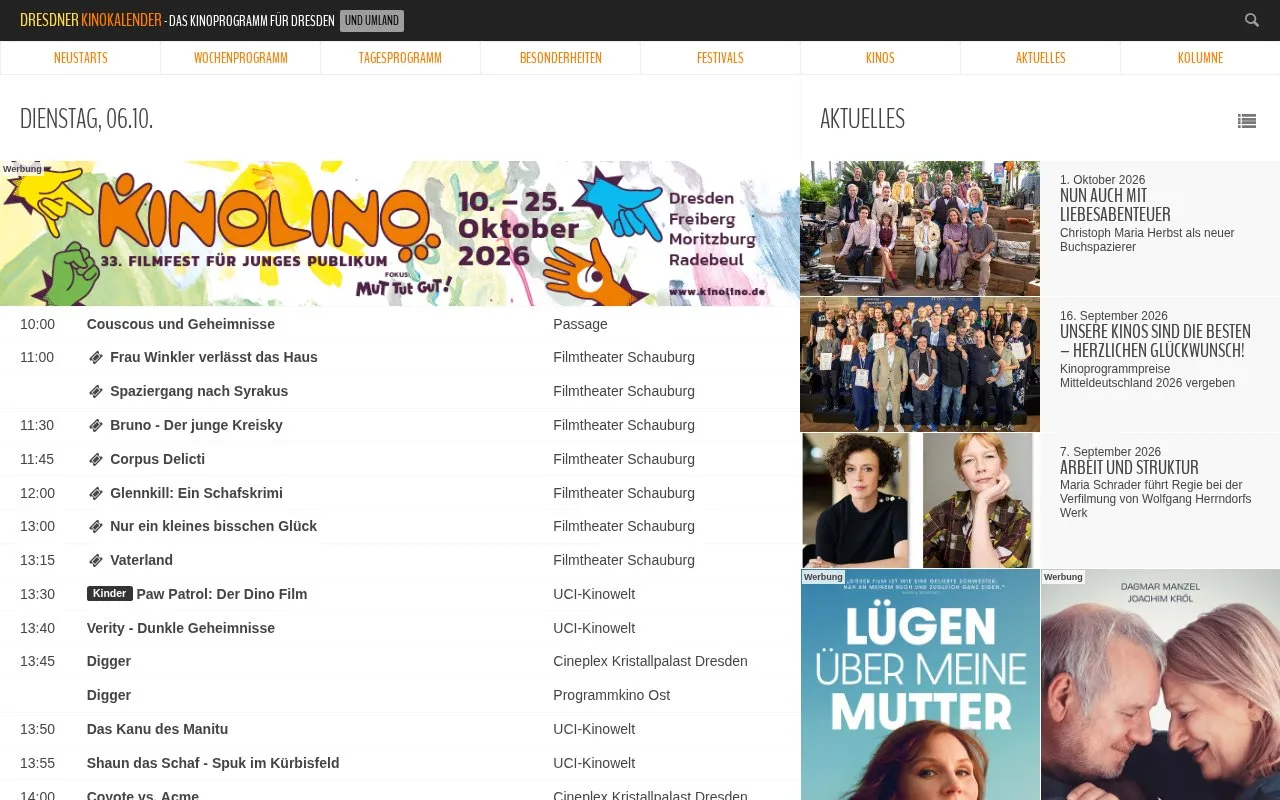The height and width of the screenshot is (800, 1280).
Task: Open the Kolumne menu item
Action: (x=1200, y=58)
